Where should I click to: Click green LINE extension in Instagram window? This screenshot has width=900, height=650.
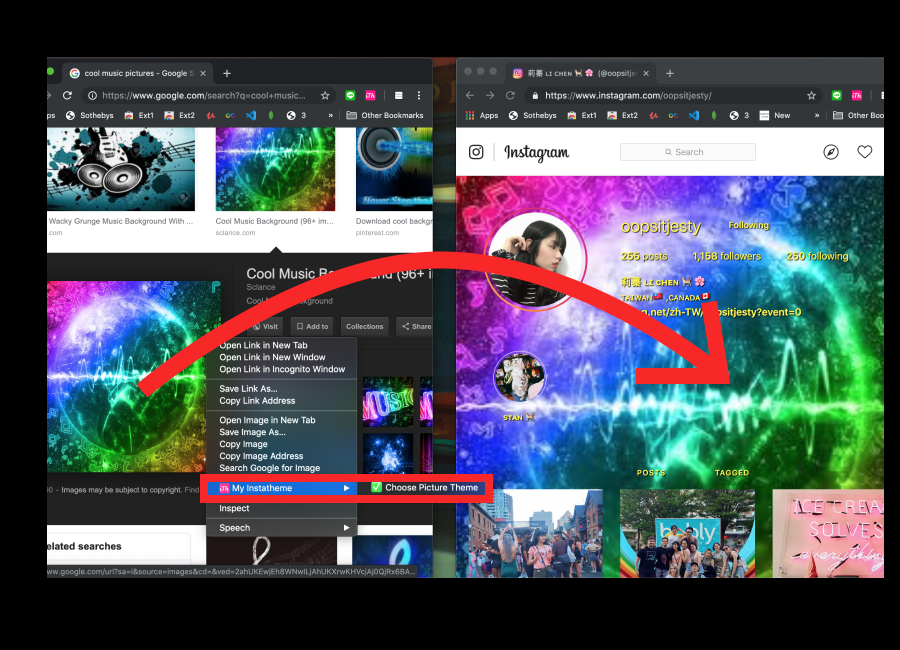pyautogui.click(x=837, y=95)
